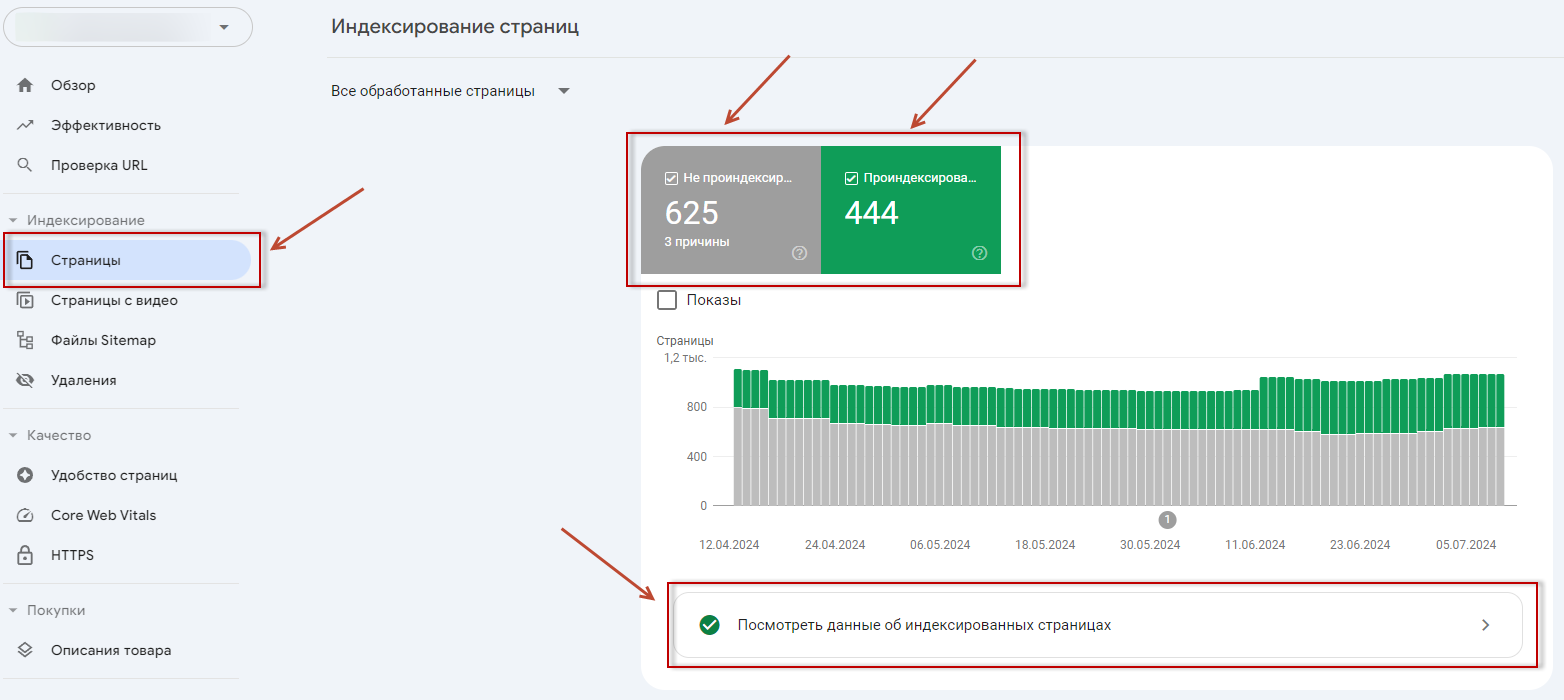Click the 444 indexed count
The height and width of the screenshot is (700, 1564).
(x=872, y=213)
